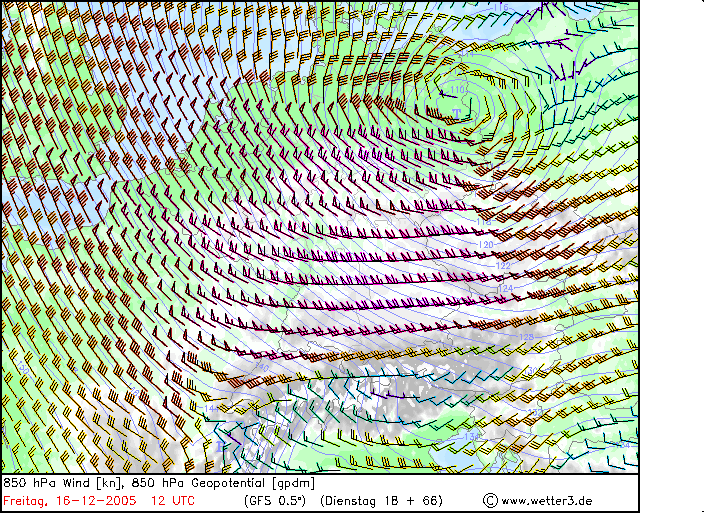Click the model label "(GFS 0.5°)"
Viewport: 704px width, 513px height.
tap(275, 501)
